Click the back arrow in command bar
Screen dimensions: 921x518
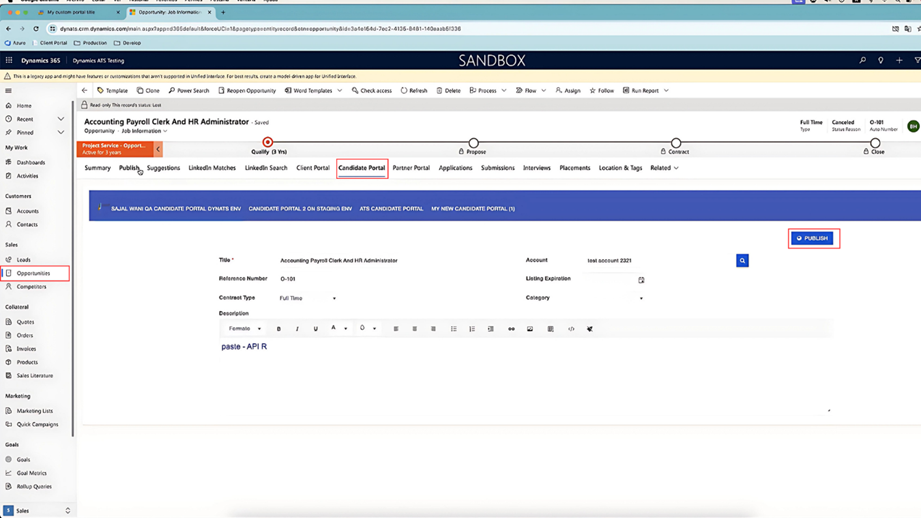85,90
